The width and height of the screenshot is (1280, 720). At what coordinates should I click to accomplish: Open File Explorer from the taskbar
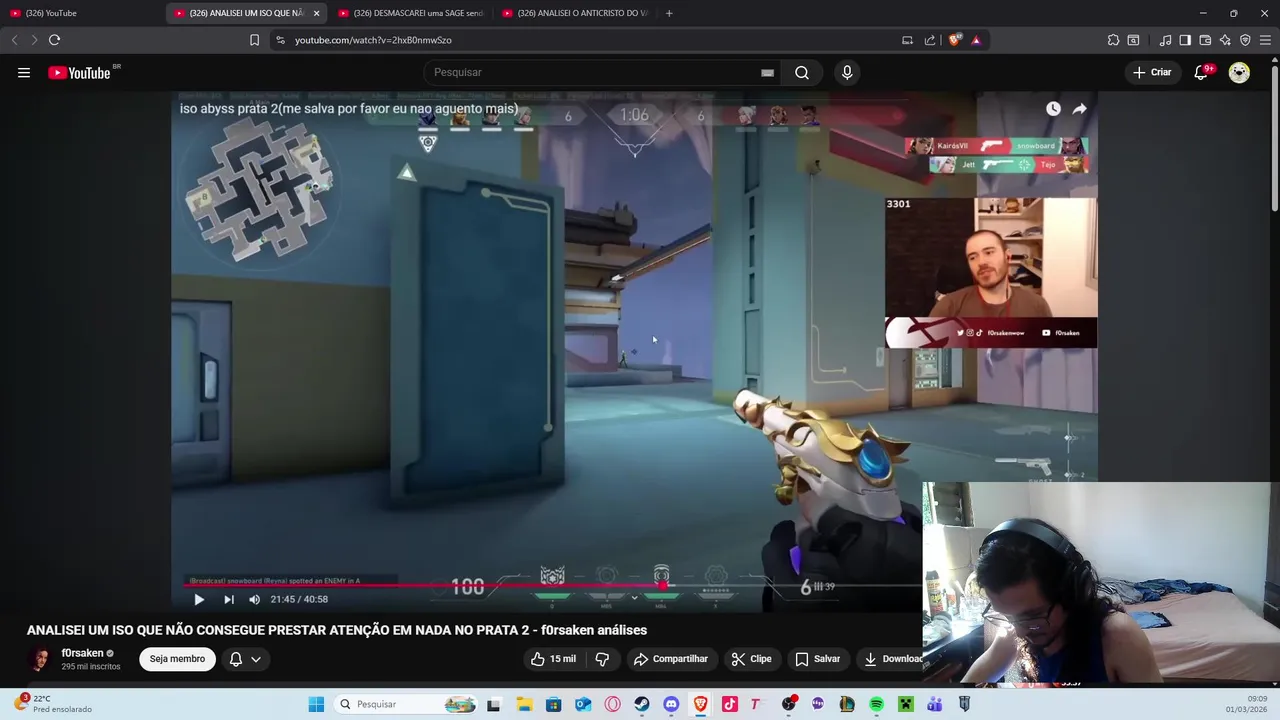[524, 704]
